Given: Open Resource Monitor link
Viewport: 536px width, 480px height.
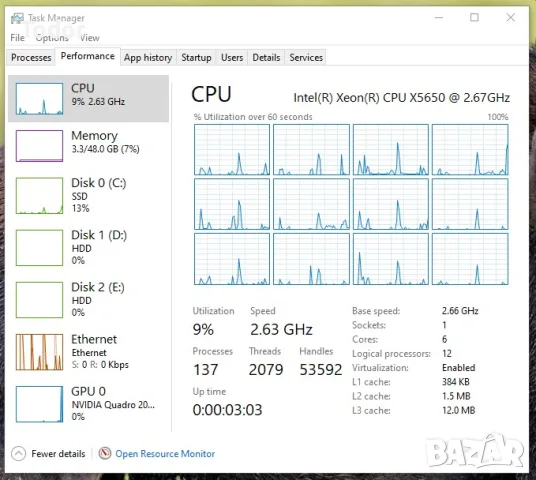Looking at the screenshot, I should pos(165,454).
